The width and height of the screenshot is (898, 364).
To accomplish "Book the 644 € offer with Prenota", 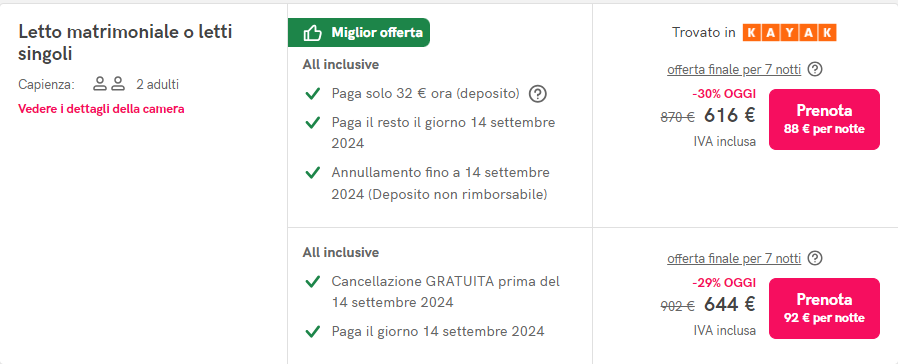I will point(824,308).
